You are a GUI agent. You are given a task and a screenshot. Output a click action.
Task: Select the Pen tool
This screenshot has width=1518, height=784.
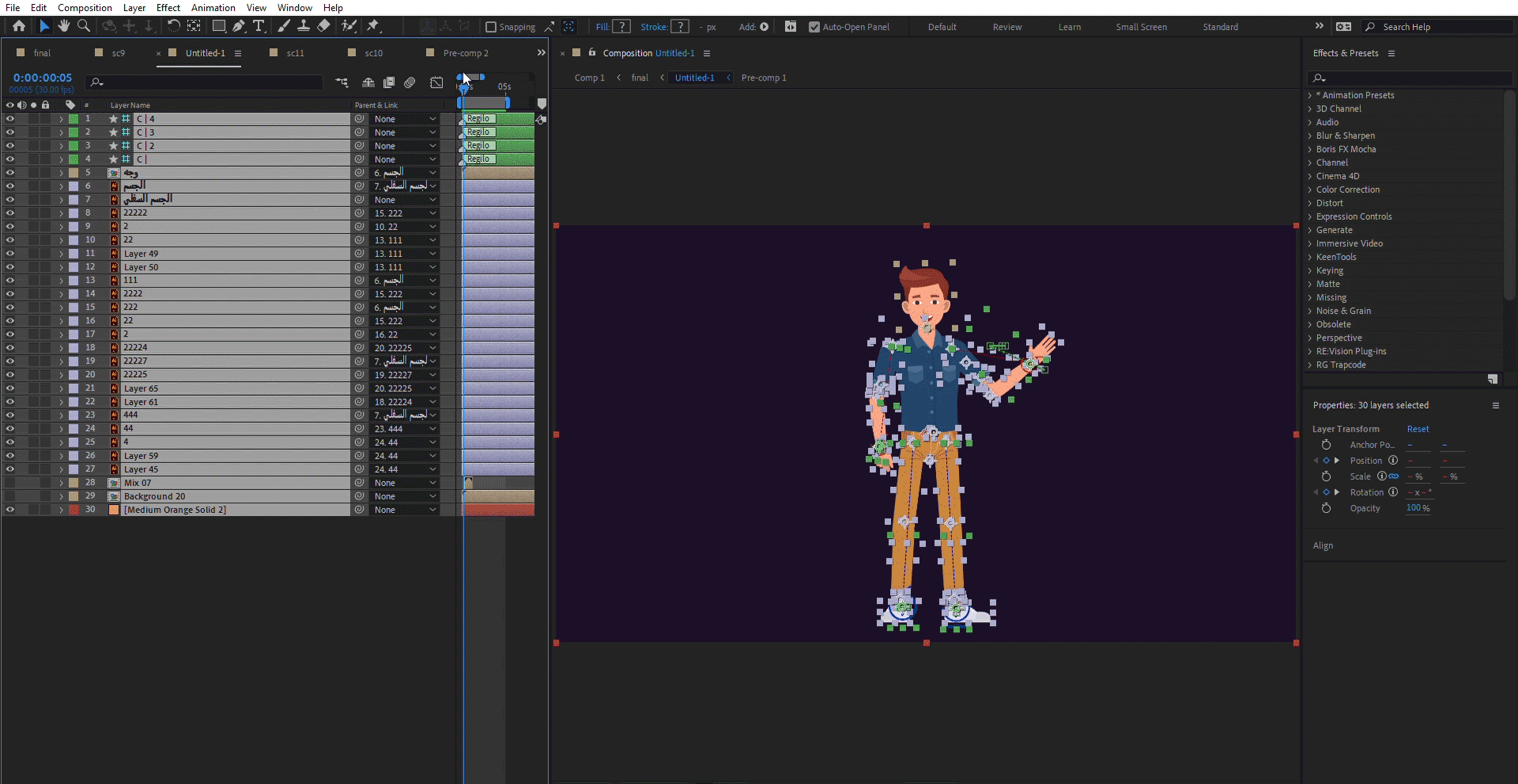click(239, 26)
